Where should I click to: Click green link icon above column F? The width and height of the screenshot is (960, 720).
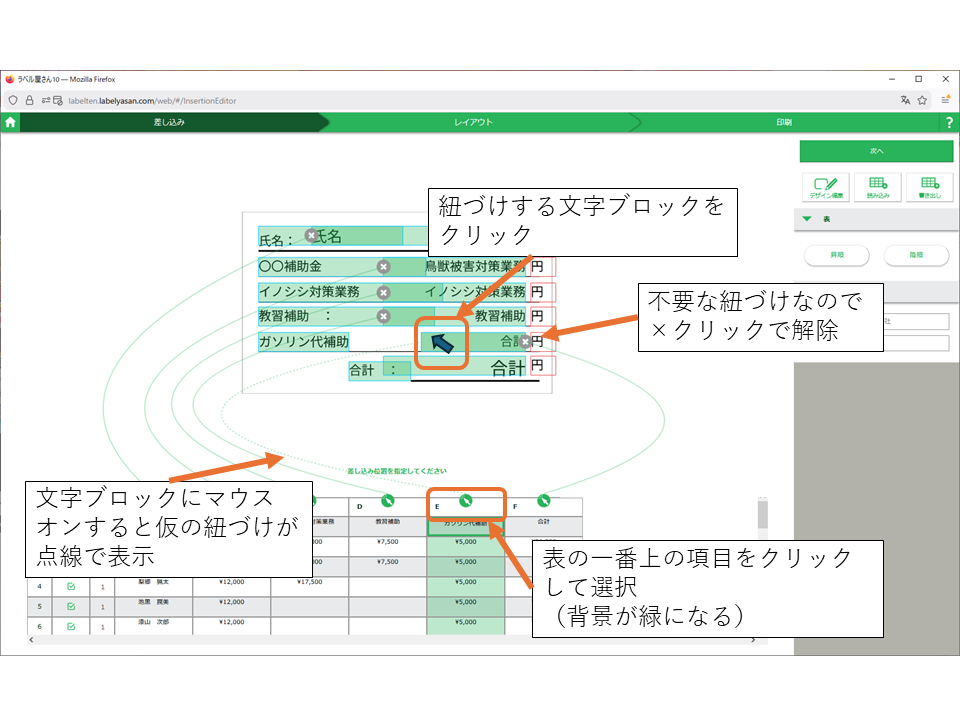pos(543,501)
